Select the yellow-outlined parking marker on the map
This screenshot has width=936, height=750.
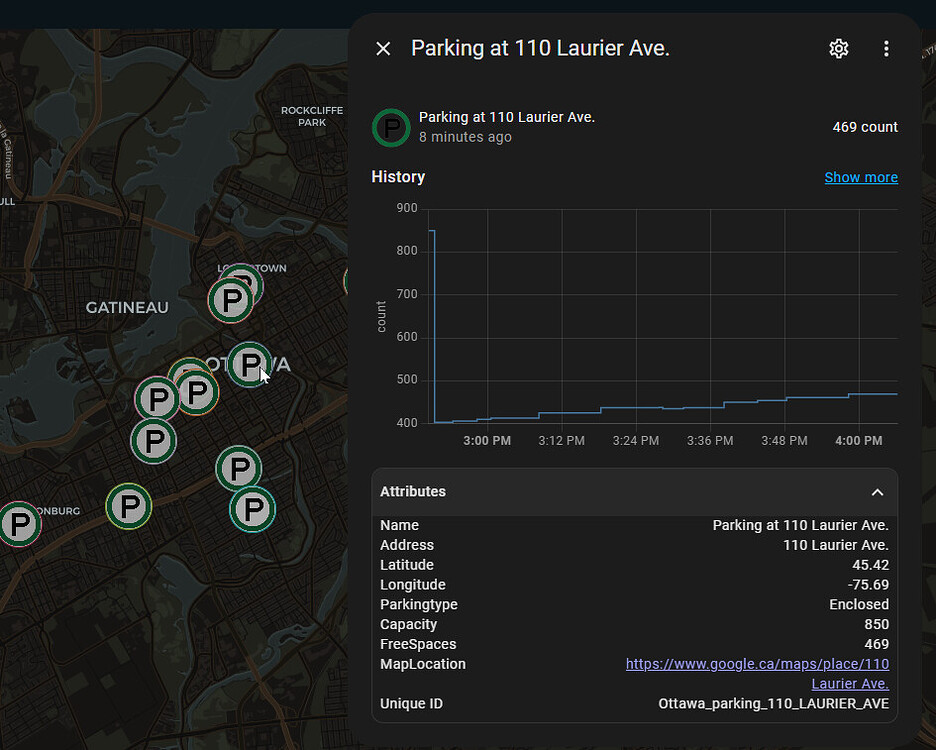click(128, 506)
